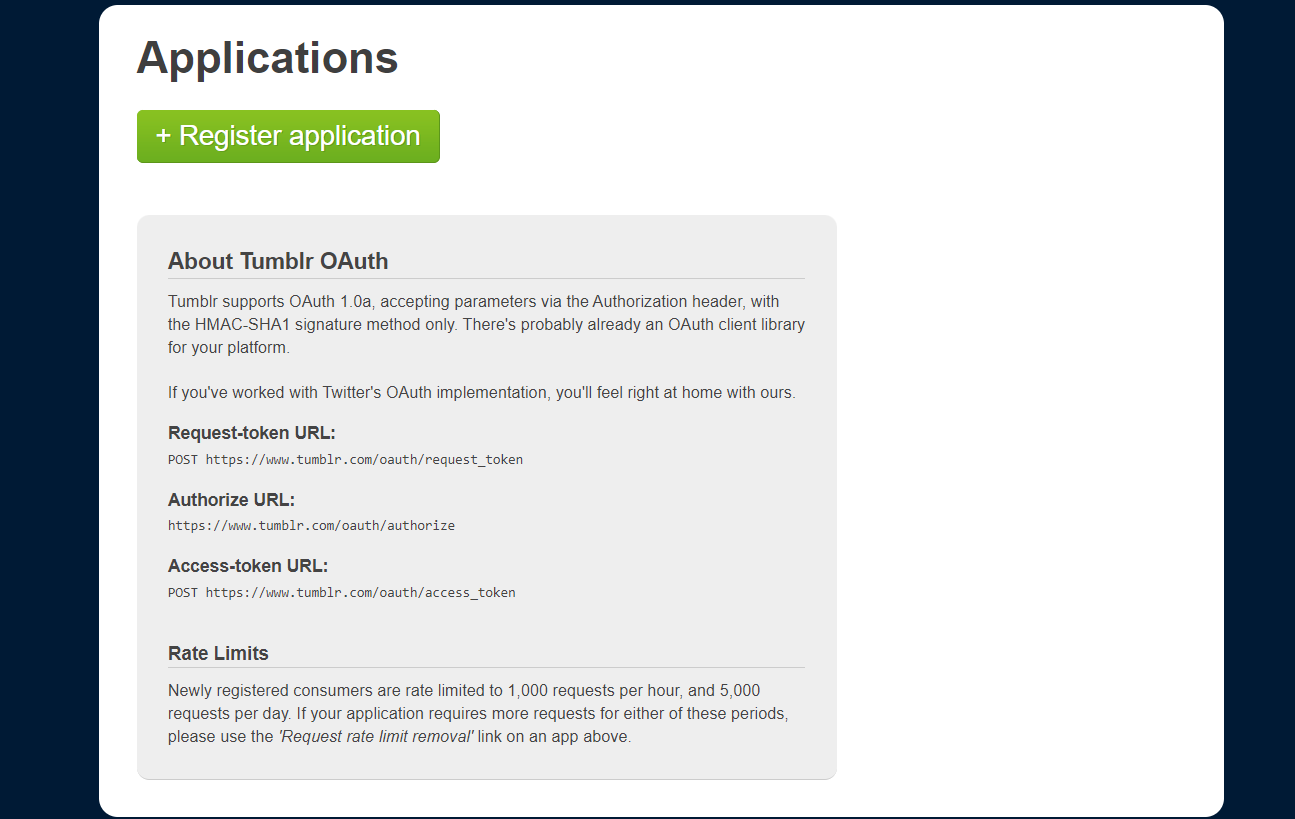
Task: Click the About Tumblr OAuth heading
Action: (278, 261)
